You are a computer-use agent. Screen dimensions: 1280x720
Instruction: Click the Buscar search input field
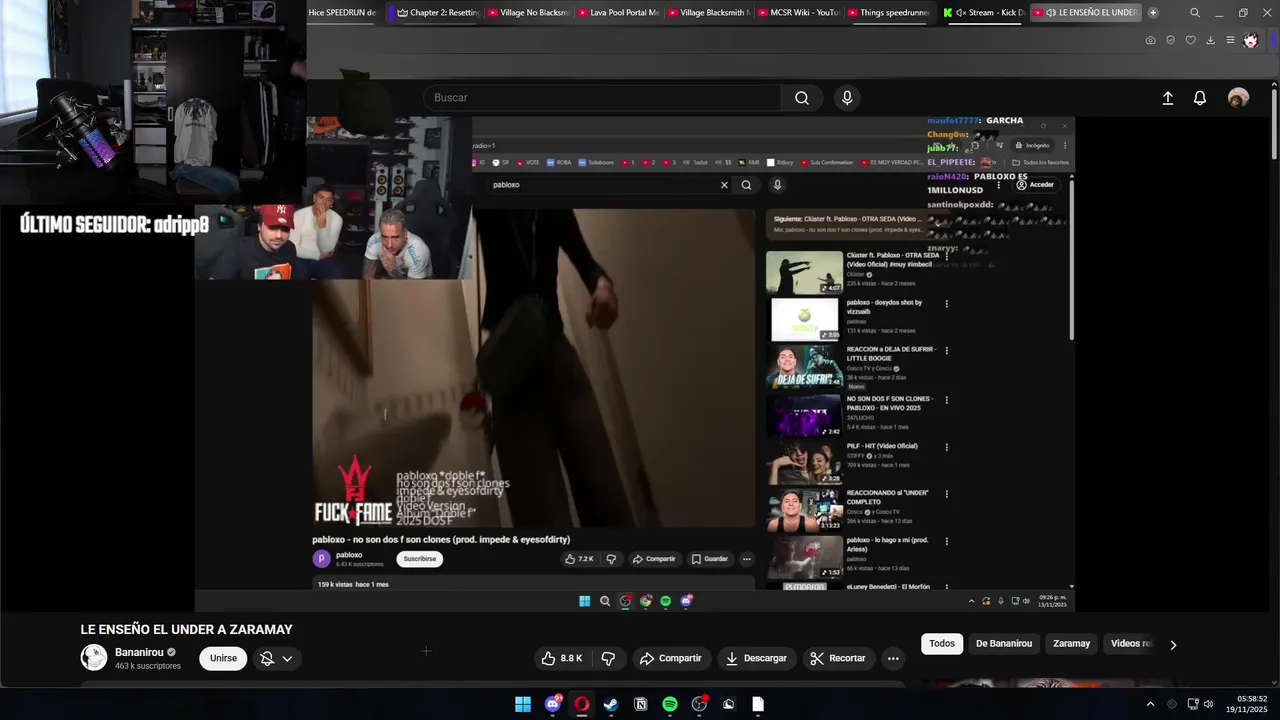tap(602, 98)
